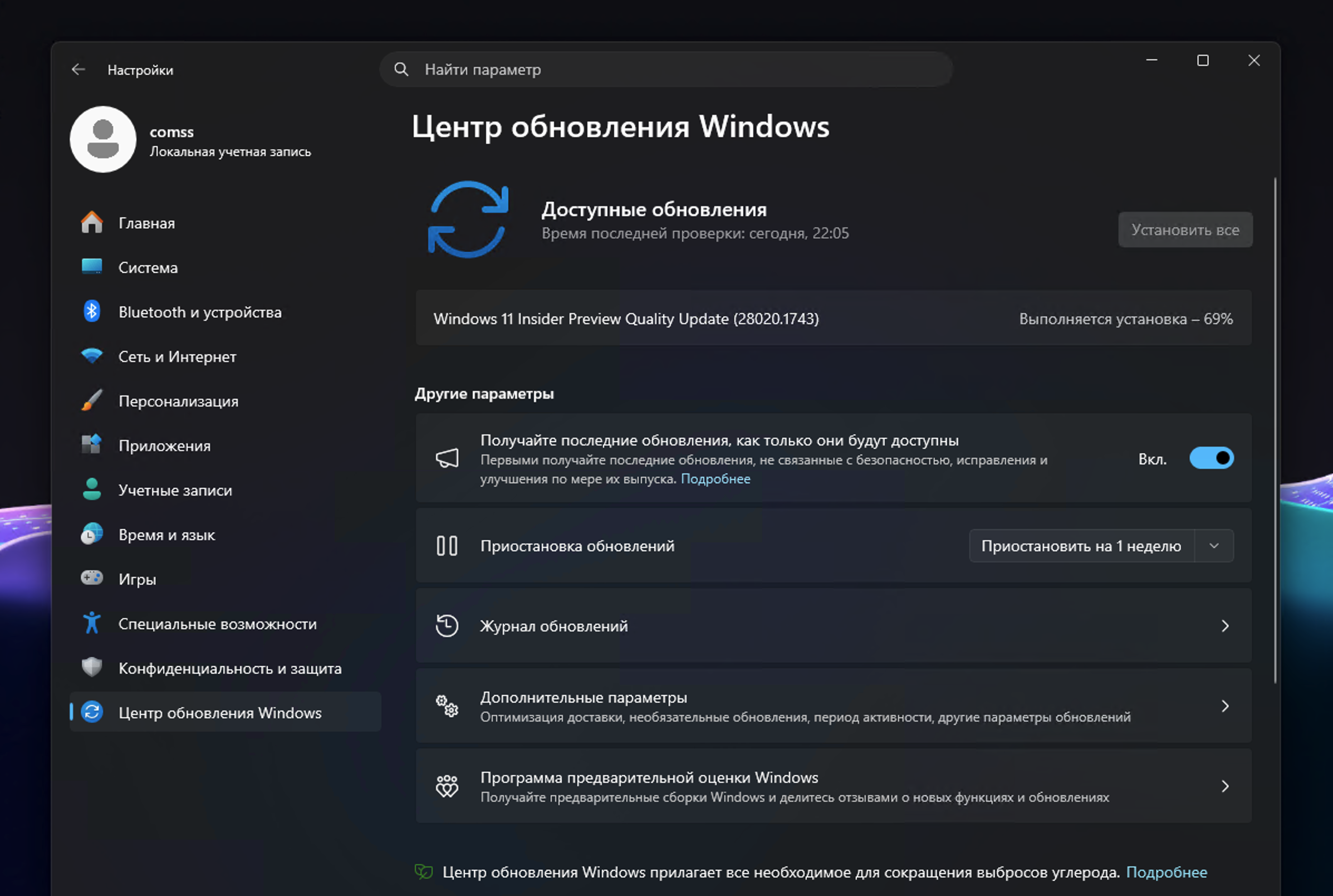The width and height of the screenshot is (1333, 896).
Task: Click the Windows Update sidebar icon
Action: click(92, 712)
